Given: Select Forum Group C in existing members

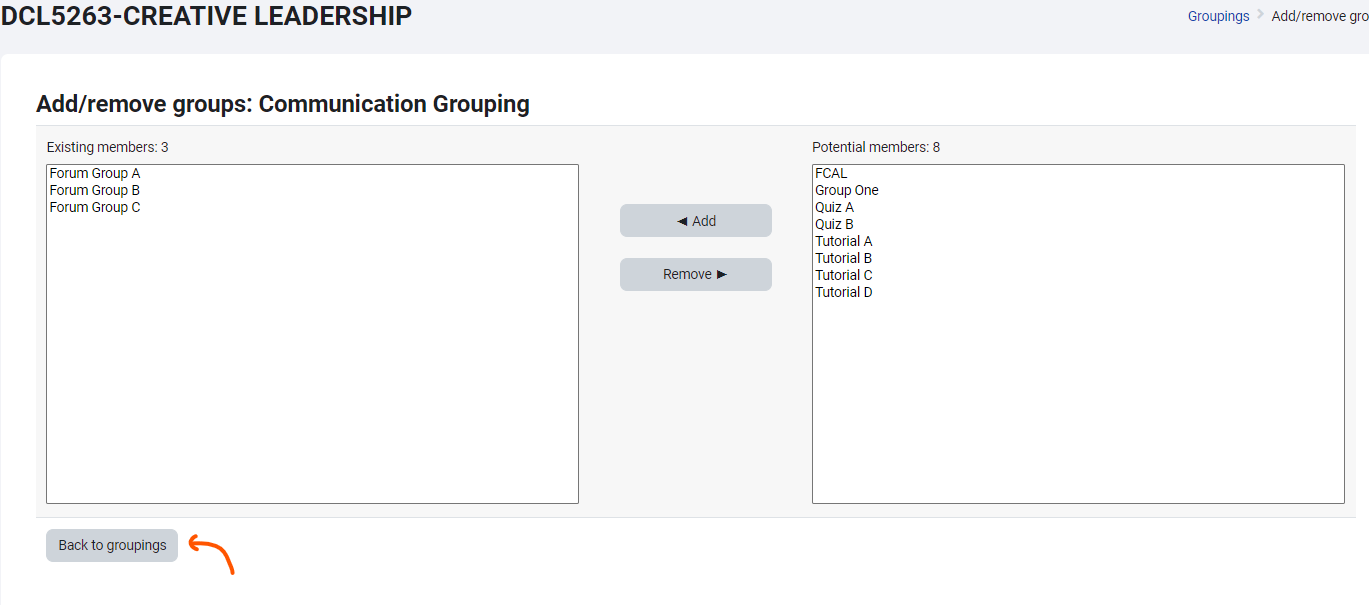Looking at the screenshot, I should point(95,207).
